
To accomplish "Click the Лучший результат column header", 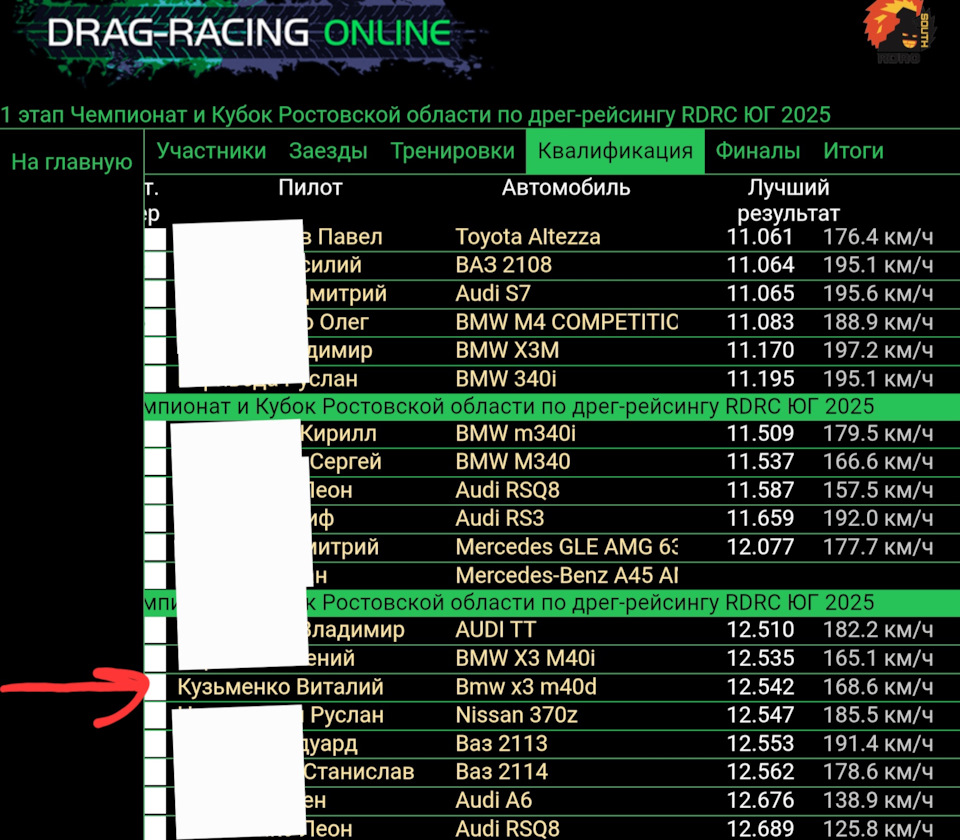I will pyautogui.click(x=788, y=200).
